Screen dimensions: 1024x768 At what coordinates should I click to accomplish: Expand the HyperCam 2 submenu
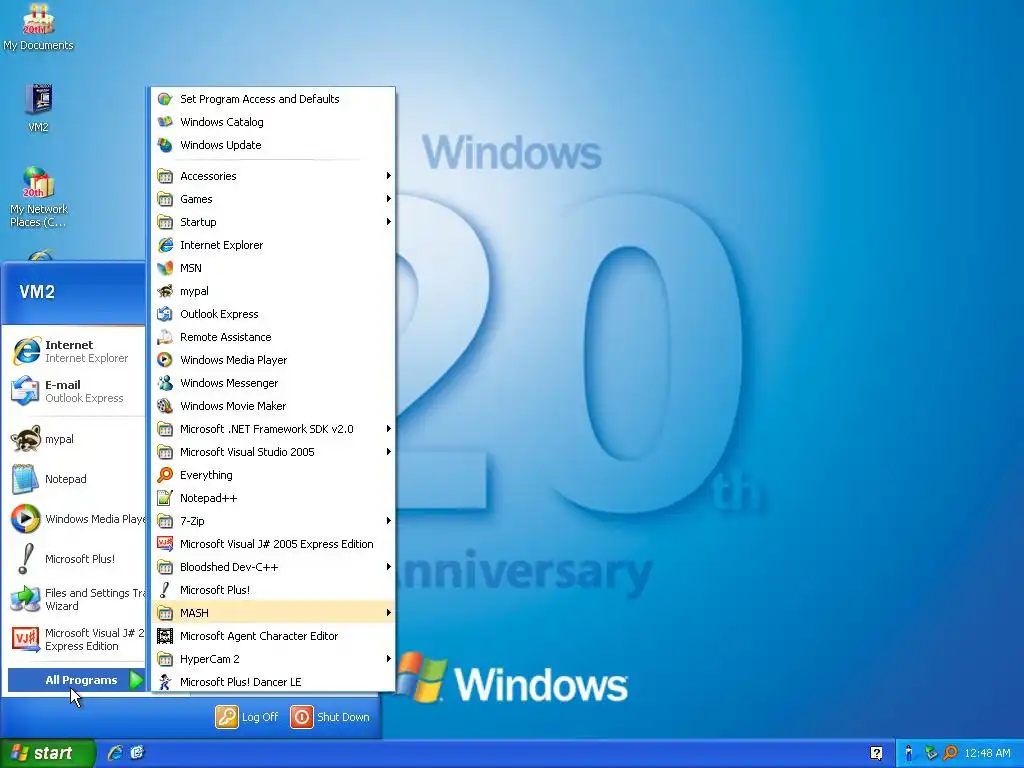pyautogui.click(x=273, y=659)
